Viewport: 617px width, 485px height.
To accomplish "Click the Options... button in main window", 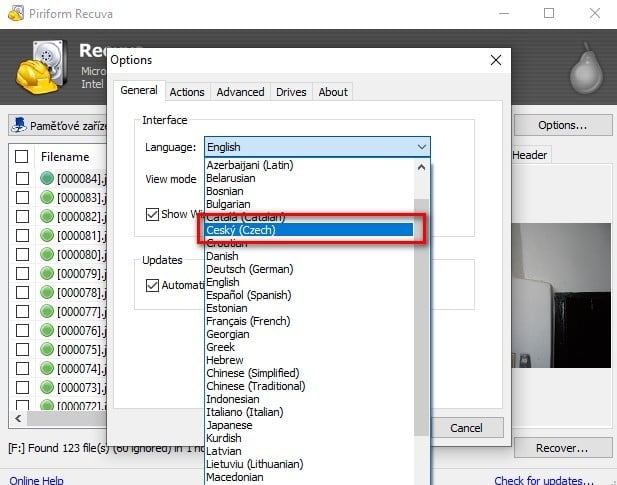I will click(x=563, y=125).
